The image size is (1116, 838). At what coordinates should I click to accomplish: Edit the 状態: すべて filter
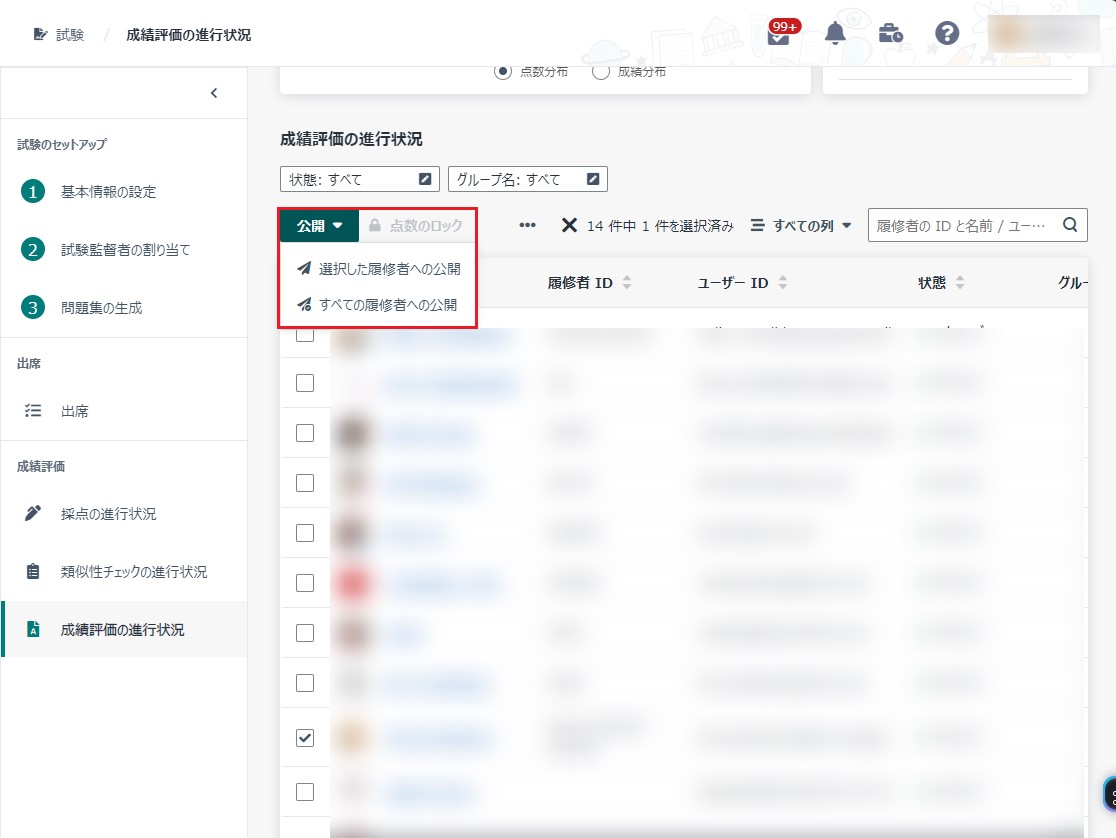pos(359,179)
